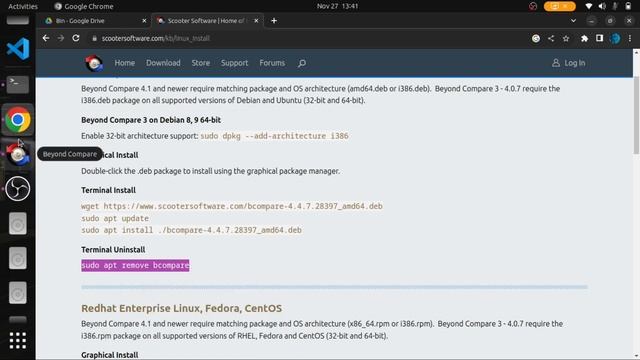The height and width of the screenshot is (360, 640).
Task: Open Forums in site navigation
Action: click(272, 63)
